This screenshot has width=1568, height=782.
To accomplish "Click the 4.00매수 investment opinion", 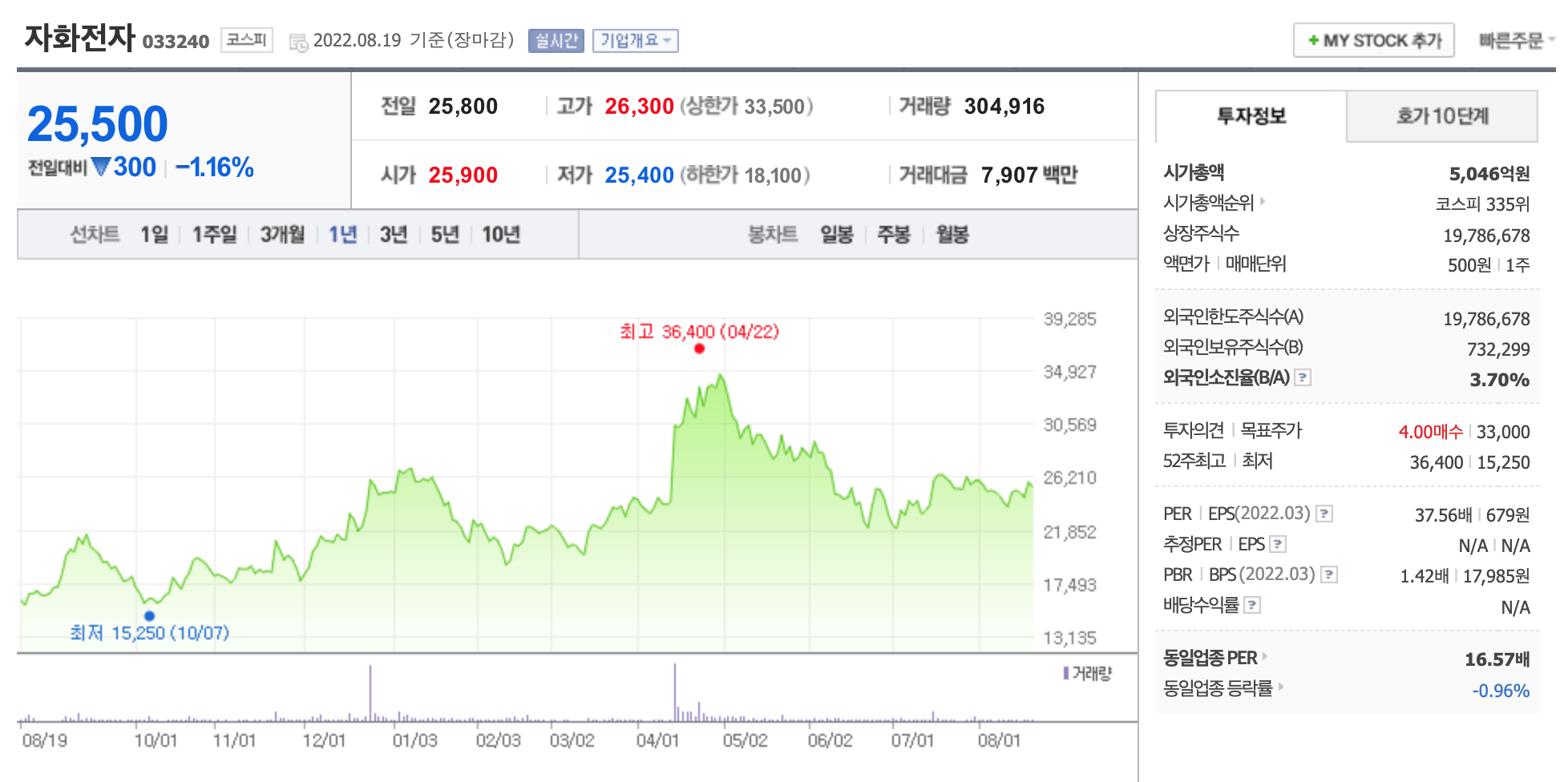I will pyautogui.click(x=1431, y=432).
